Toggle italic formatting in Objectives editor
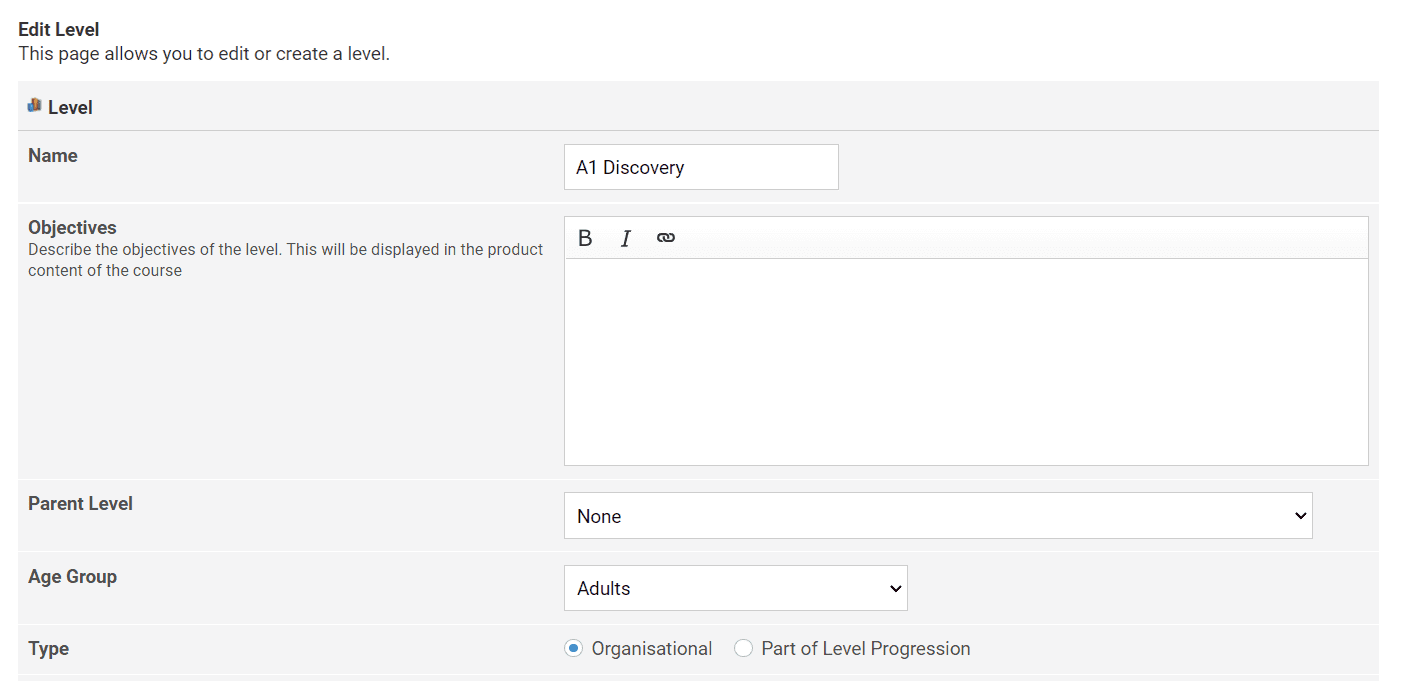 coord(626,238)
